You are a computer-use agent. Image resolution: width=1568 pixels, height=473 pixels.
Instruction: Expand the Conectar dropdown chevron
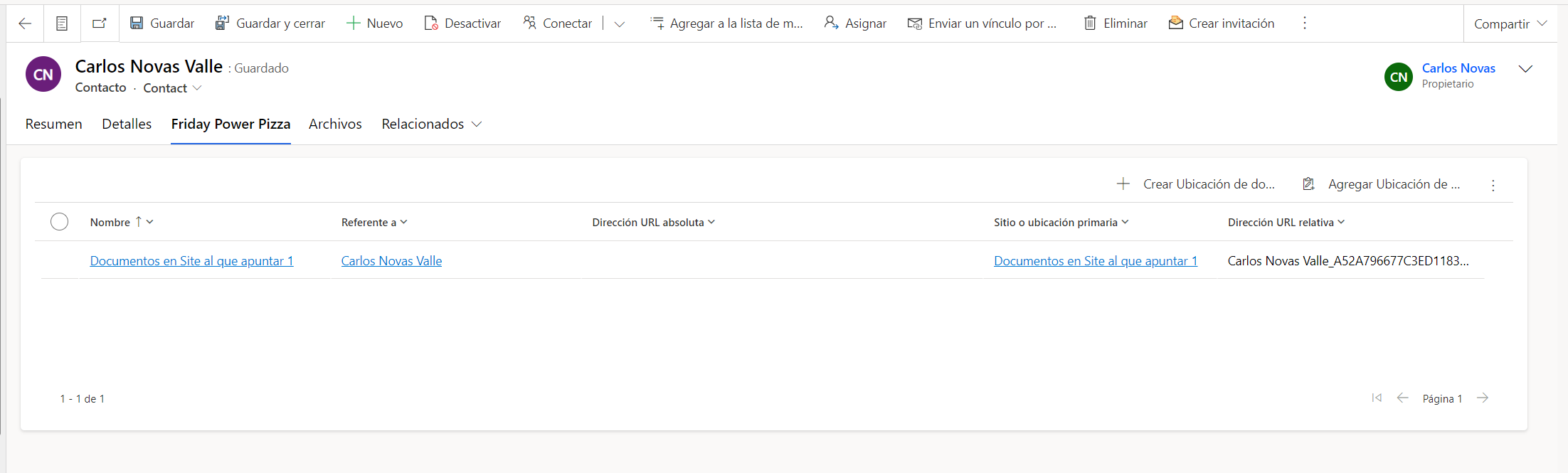point(620,24)
